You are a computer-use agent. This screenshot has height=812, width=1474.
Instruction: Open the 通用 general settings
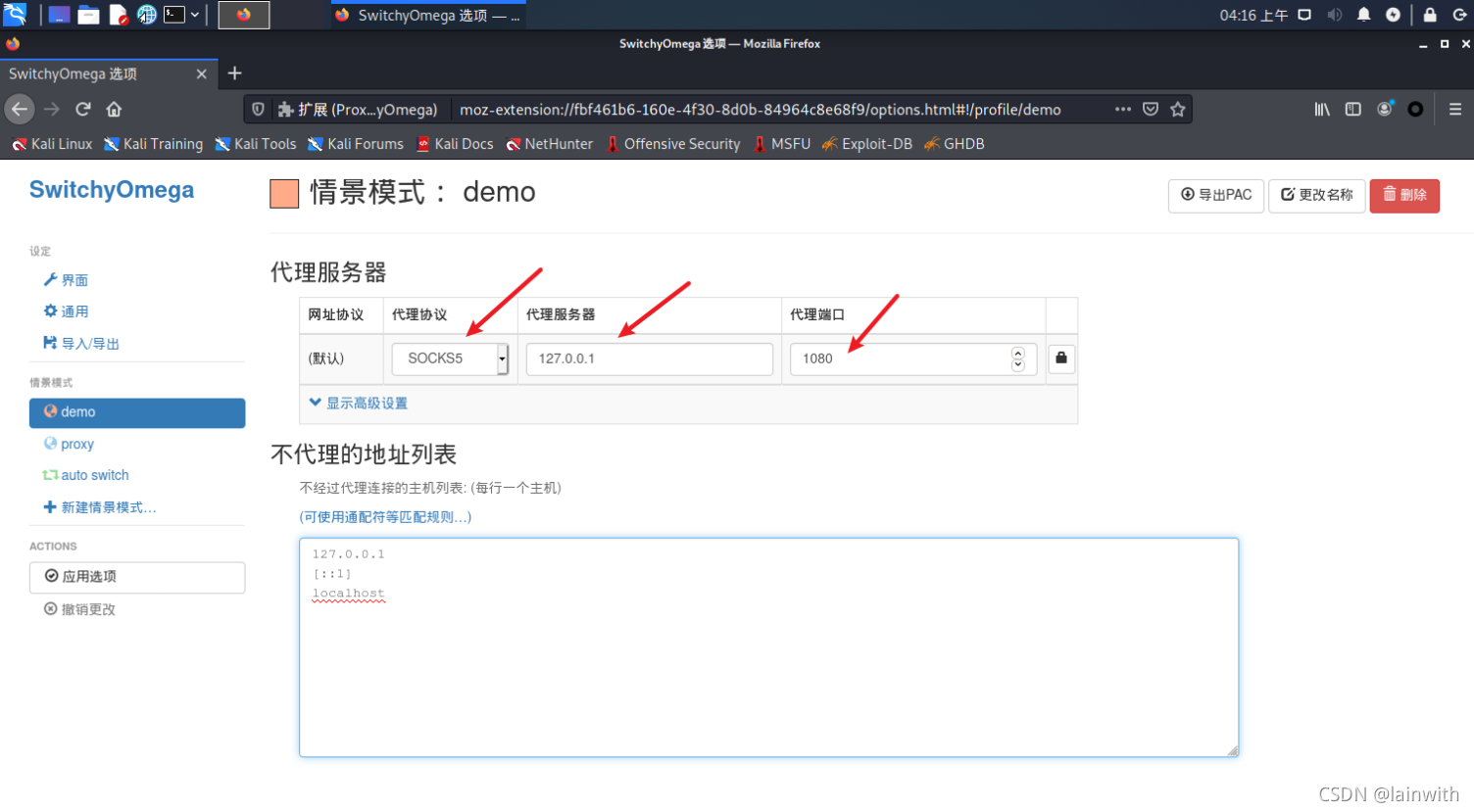[66, 311]
